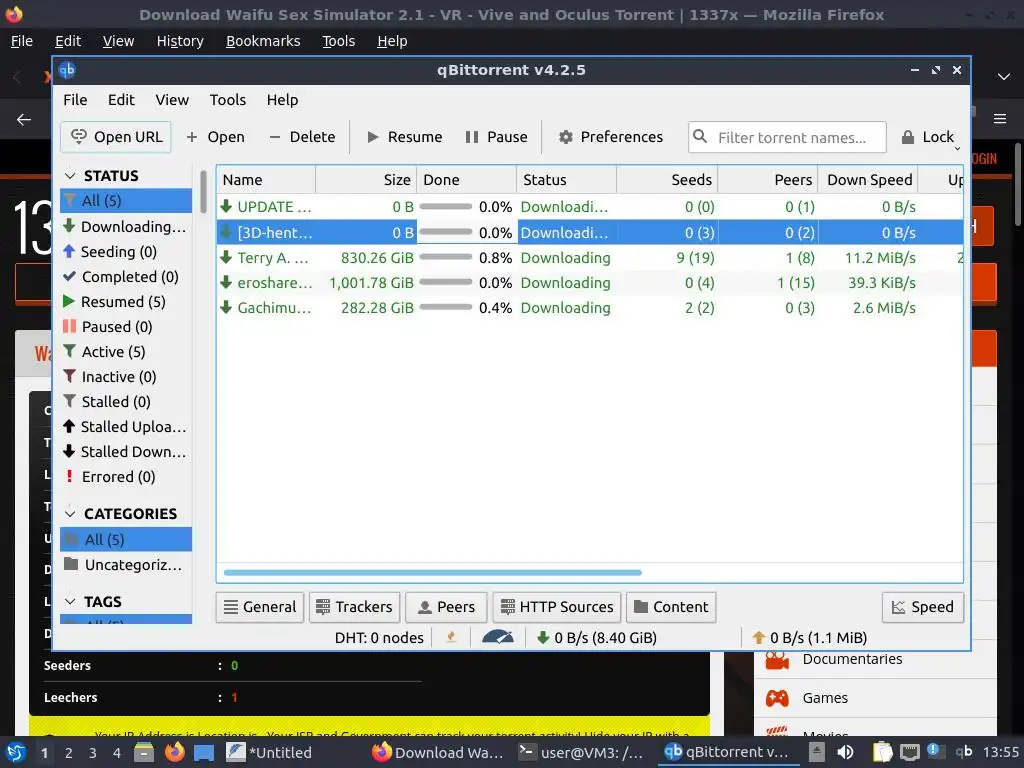1024x768 pixels.
Task: Sort torrents by Peers column
Action: coord(767,180)
